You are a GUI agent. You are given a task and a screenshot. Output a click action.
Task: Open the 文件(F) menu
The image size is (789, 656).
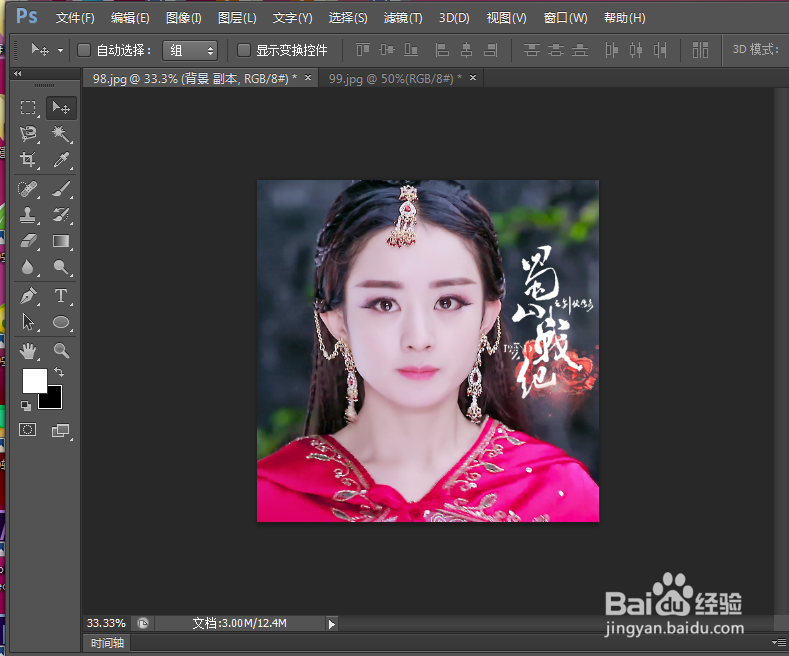[75, 18]
